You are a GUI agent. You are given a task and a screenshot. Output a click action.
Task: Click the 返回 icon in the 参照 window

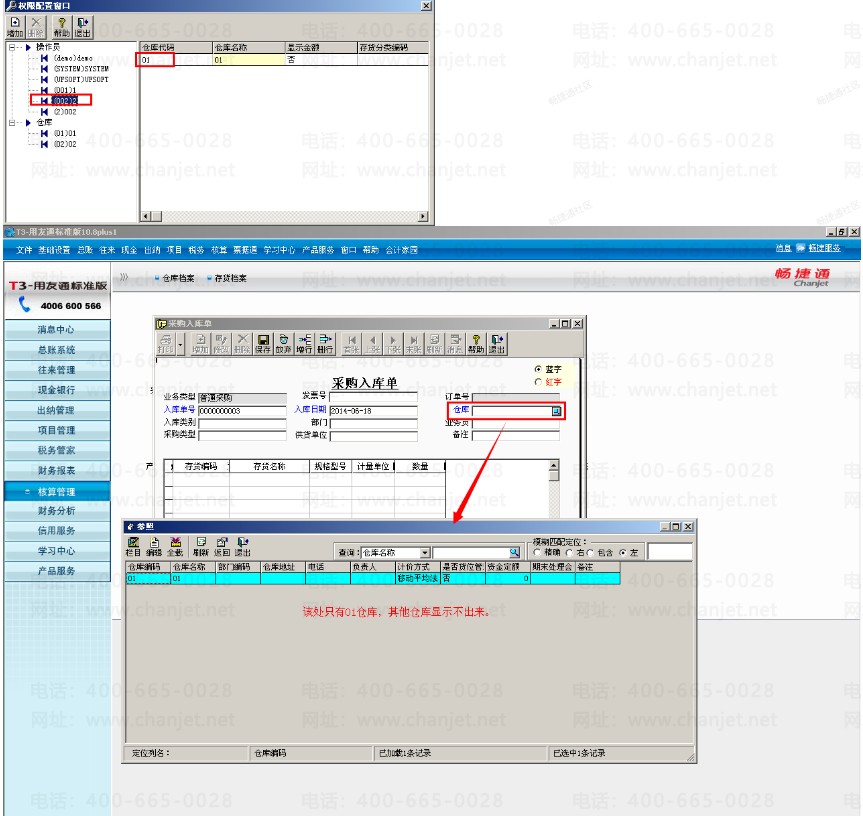222,547
